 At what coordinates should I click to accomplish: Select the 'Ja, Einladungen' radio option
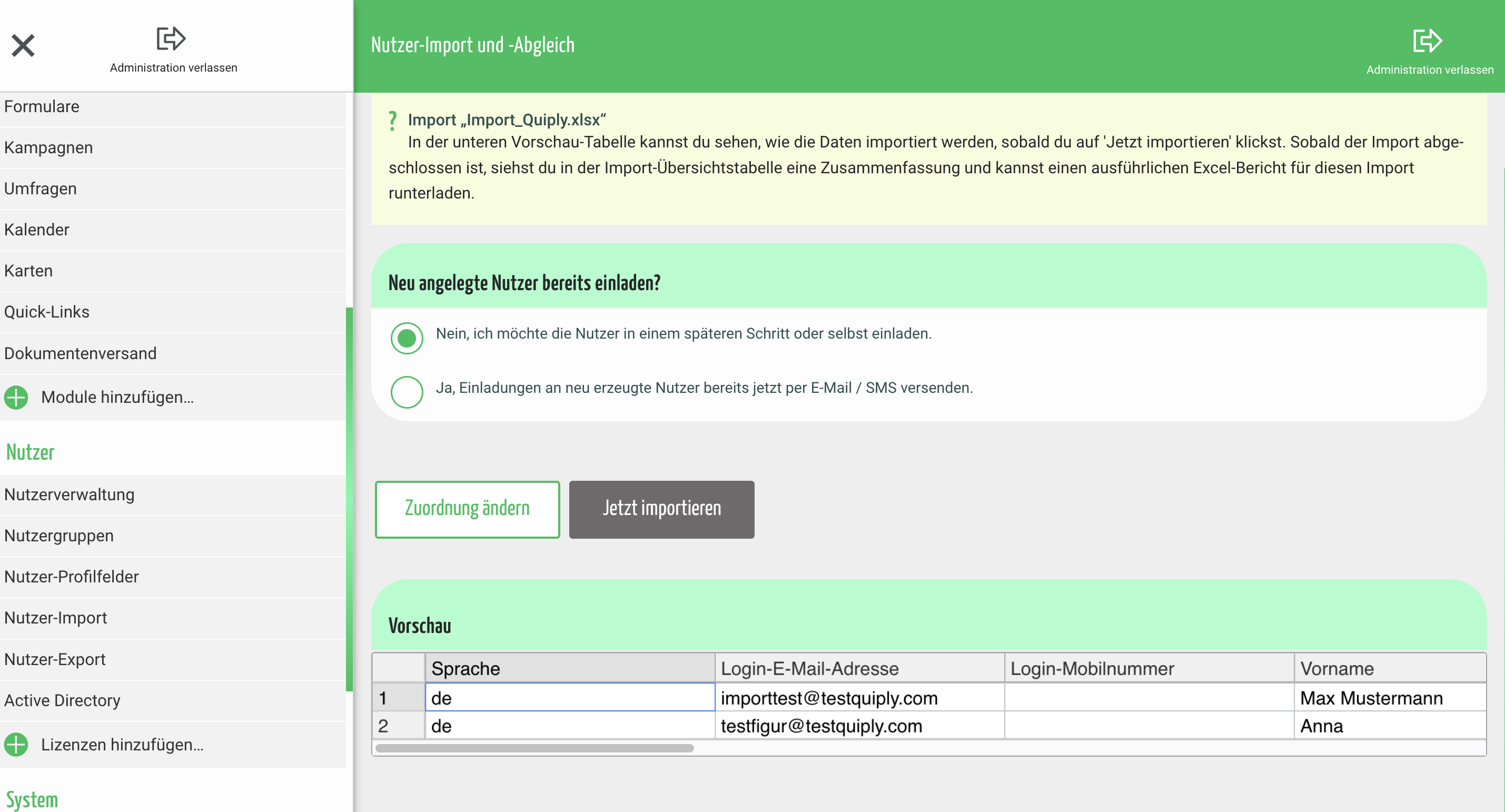coord(407,392)
